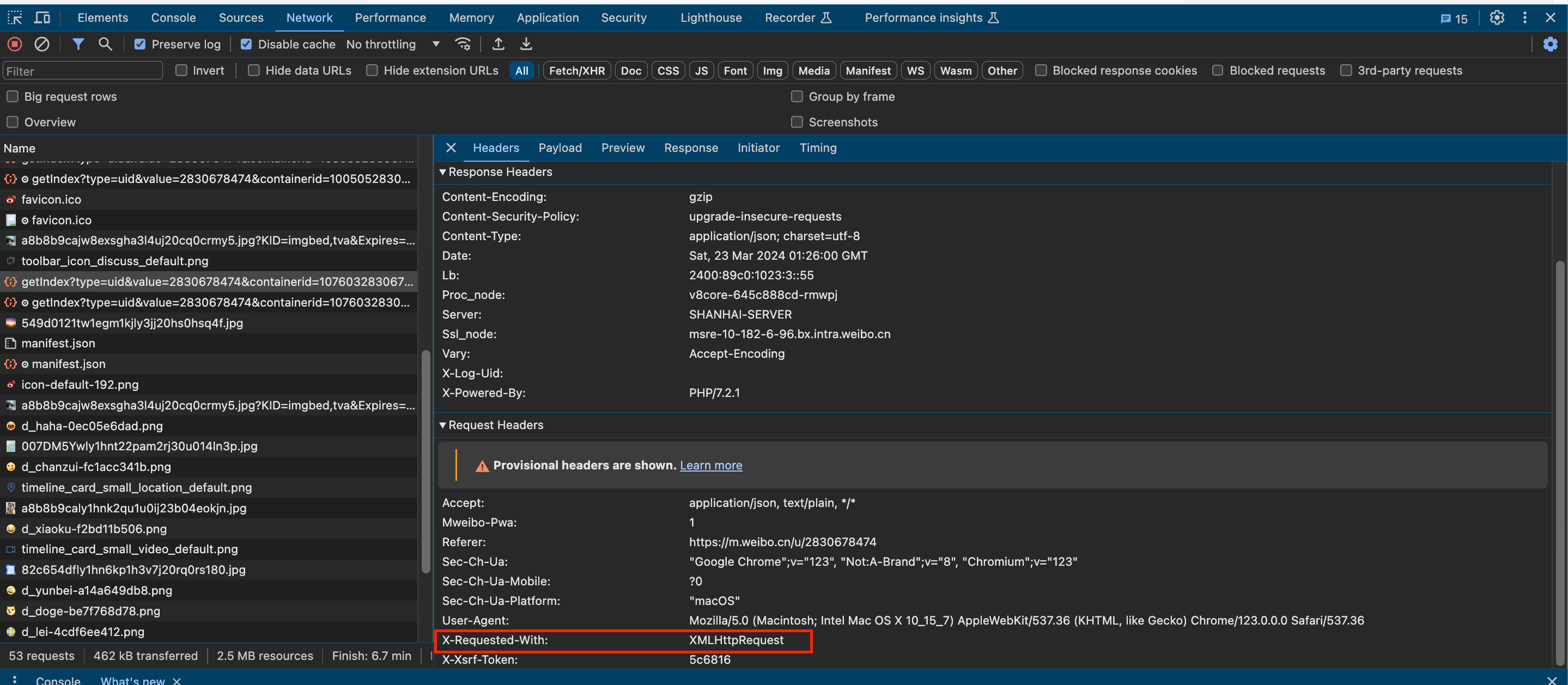Open the 15 issues counter
Image resolution: width=1568 pixels, height=685 pixels.
(1454, 19)
